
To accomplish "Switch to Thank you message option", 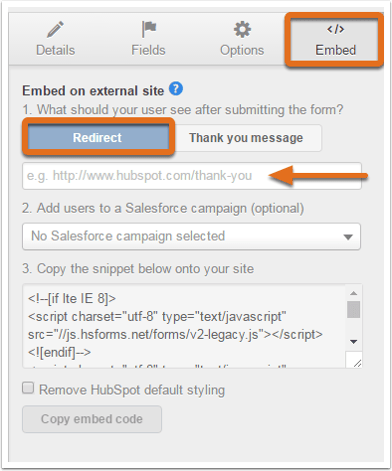I will pos(246,138).
